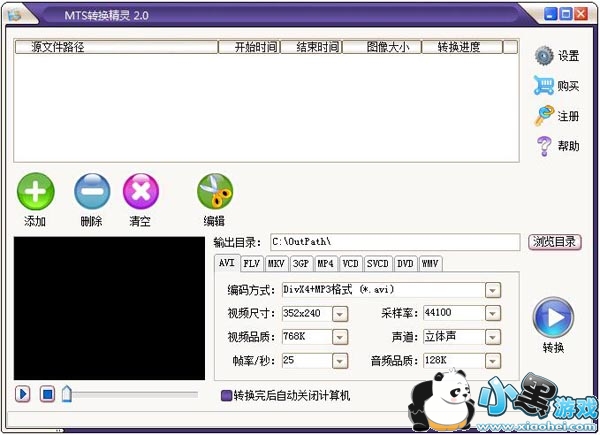This screenshot has width=600, height=435.
Task: Switch to the FLV format tab
Action: coord(252,264)
